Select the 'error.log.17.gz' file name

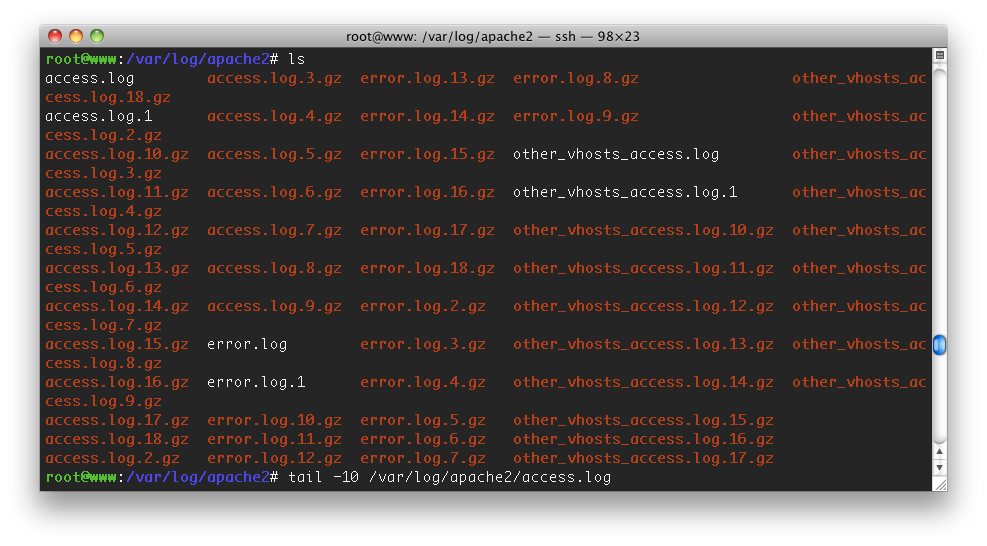coord(427,230)
